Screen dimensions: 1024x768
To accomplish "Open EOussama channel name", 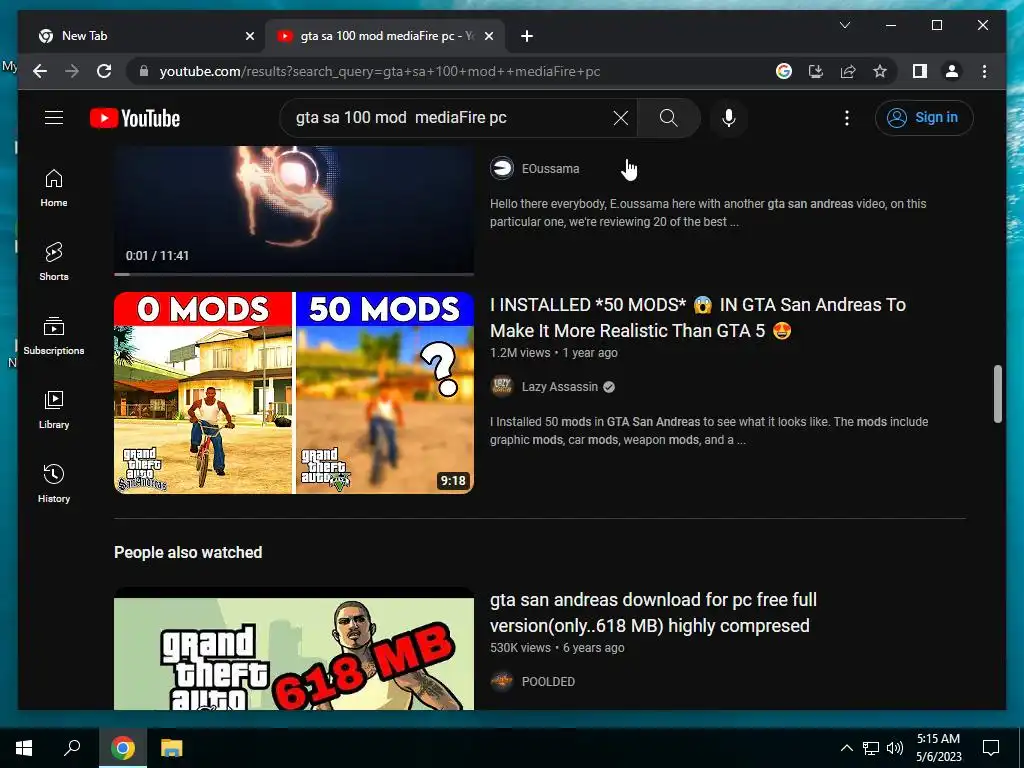I will (x=551, y=168).
